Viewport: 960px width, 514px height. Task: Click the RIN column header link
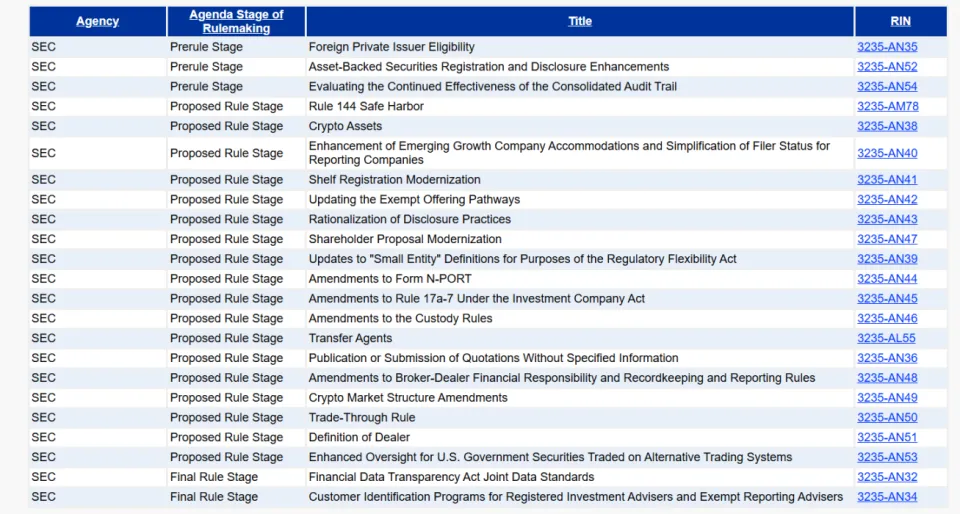(x=900, y=21)
